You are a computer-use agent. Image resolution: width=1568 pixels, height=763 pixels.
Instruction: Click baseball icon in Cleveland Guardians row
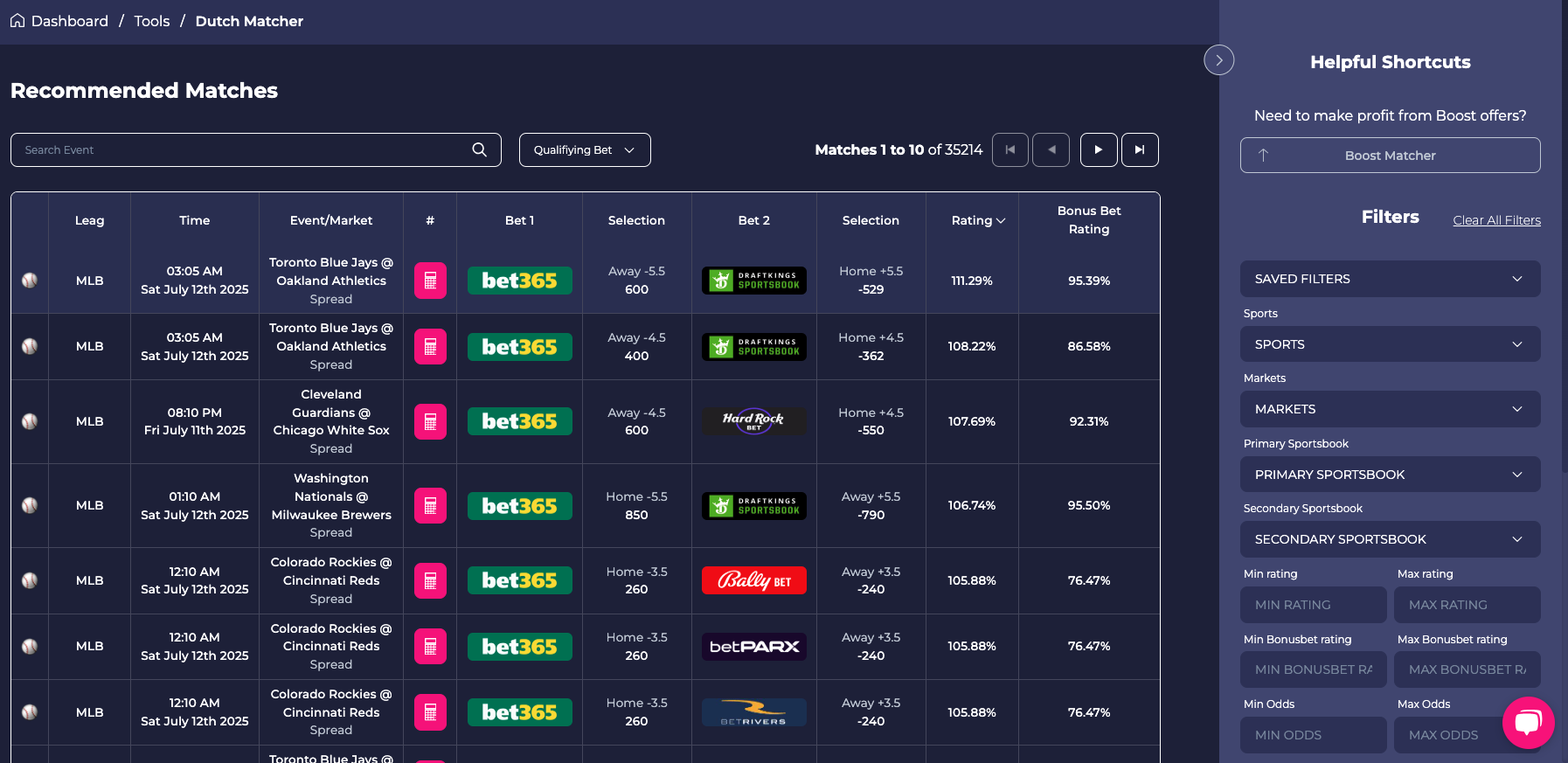click(30, 421)
